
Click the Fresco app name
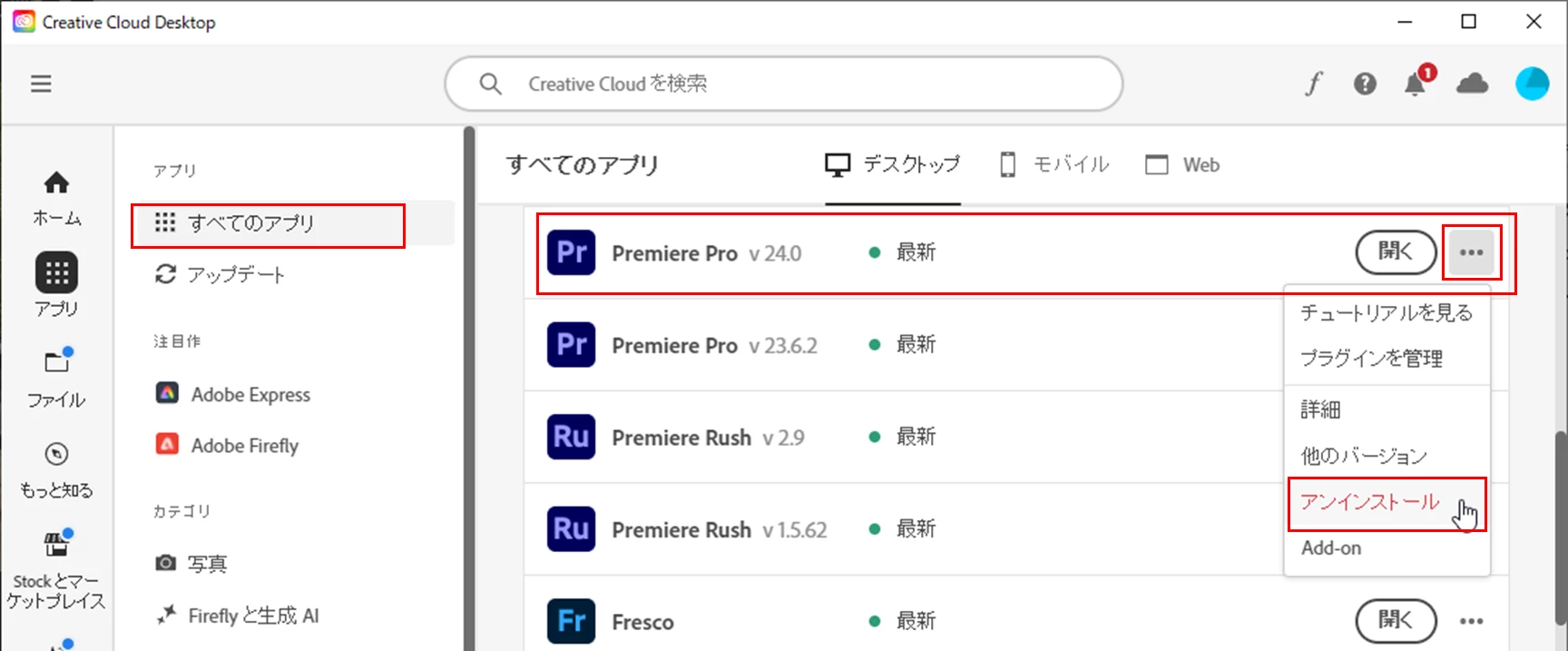[x=642, y=623]
